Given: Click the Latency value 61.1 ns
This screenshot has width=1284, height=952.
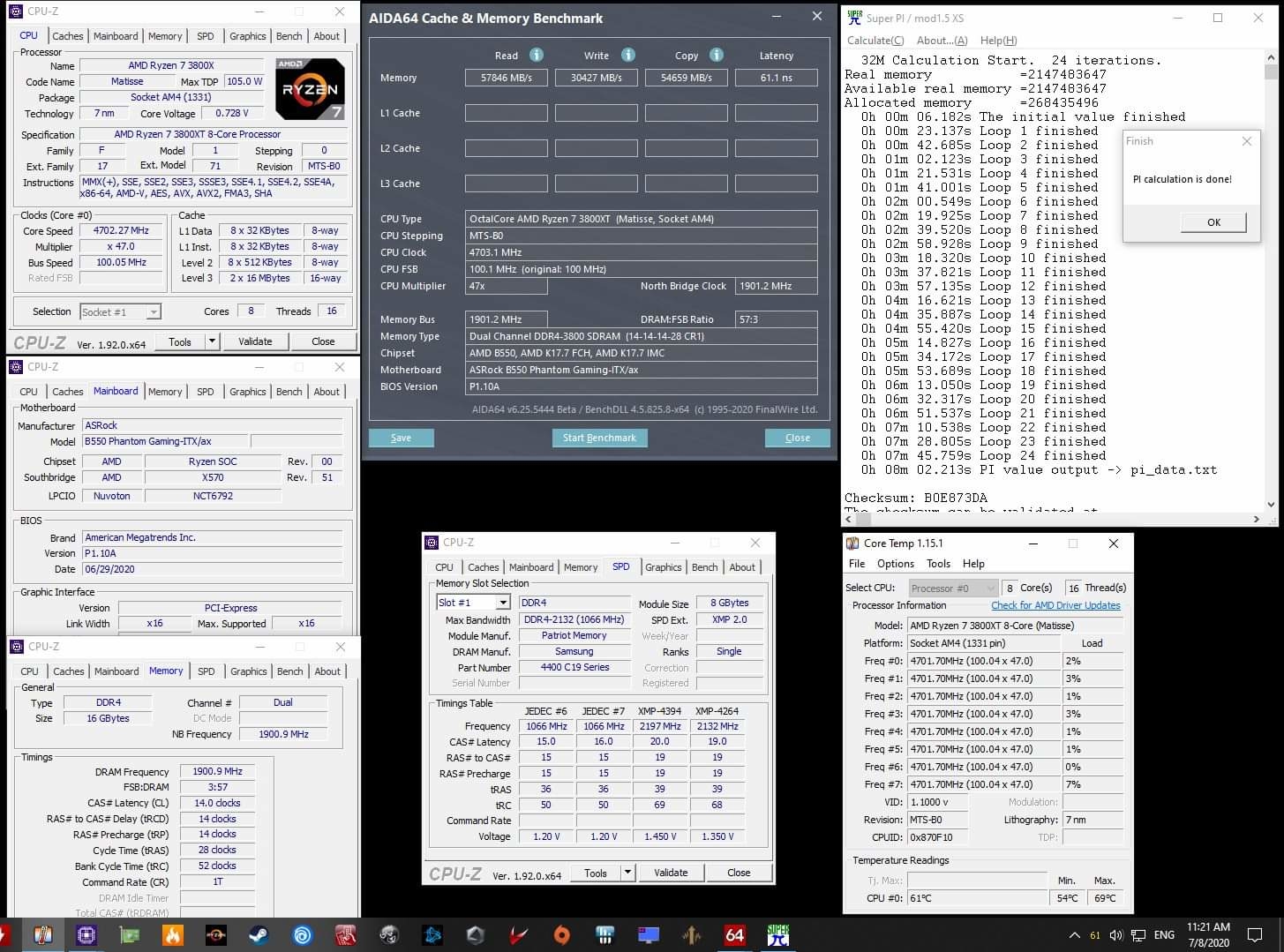Looking at the screenshot, I should coord(776,78).
